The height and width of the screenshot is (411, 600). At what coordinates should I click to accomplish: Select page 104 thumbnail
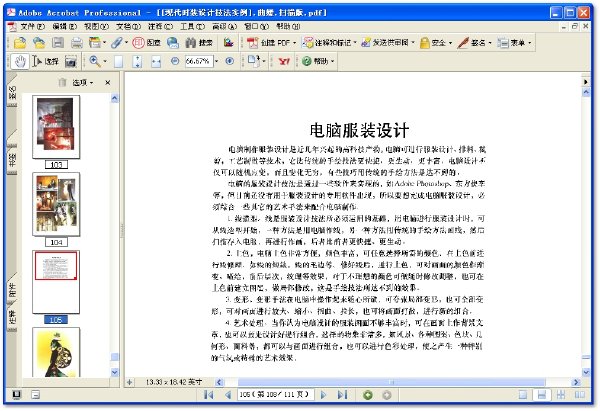56,204
